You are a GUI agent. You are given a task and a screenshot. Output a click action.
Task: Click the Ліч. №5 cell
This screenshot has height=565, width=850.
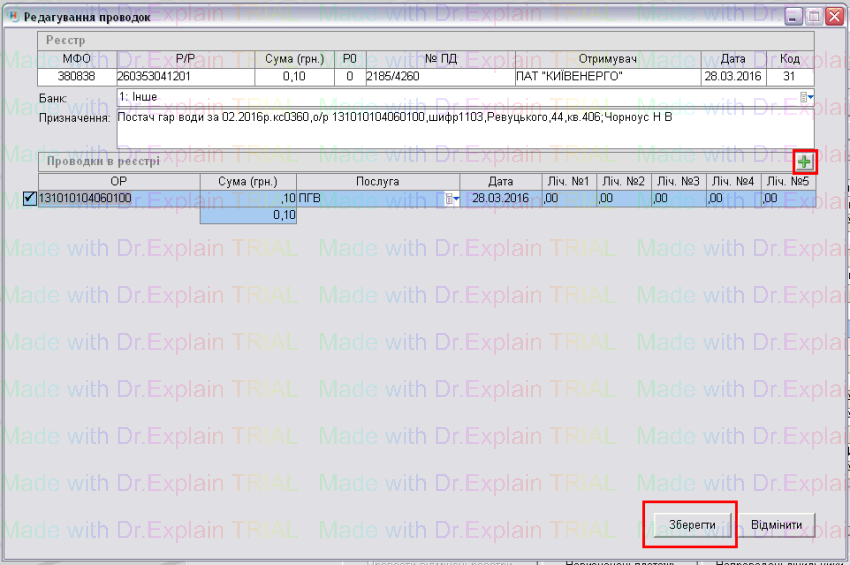786,199
